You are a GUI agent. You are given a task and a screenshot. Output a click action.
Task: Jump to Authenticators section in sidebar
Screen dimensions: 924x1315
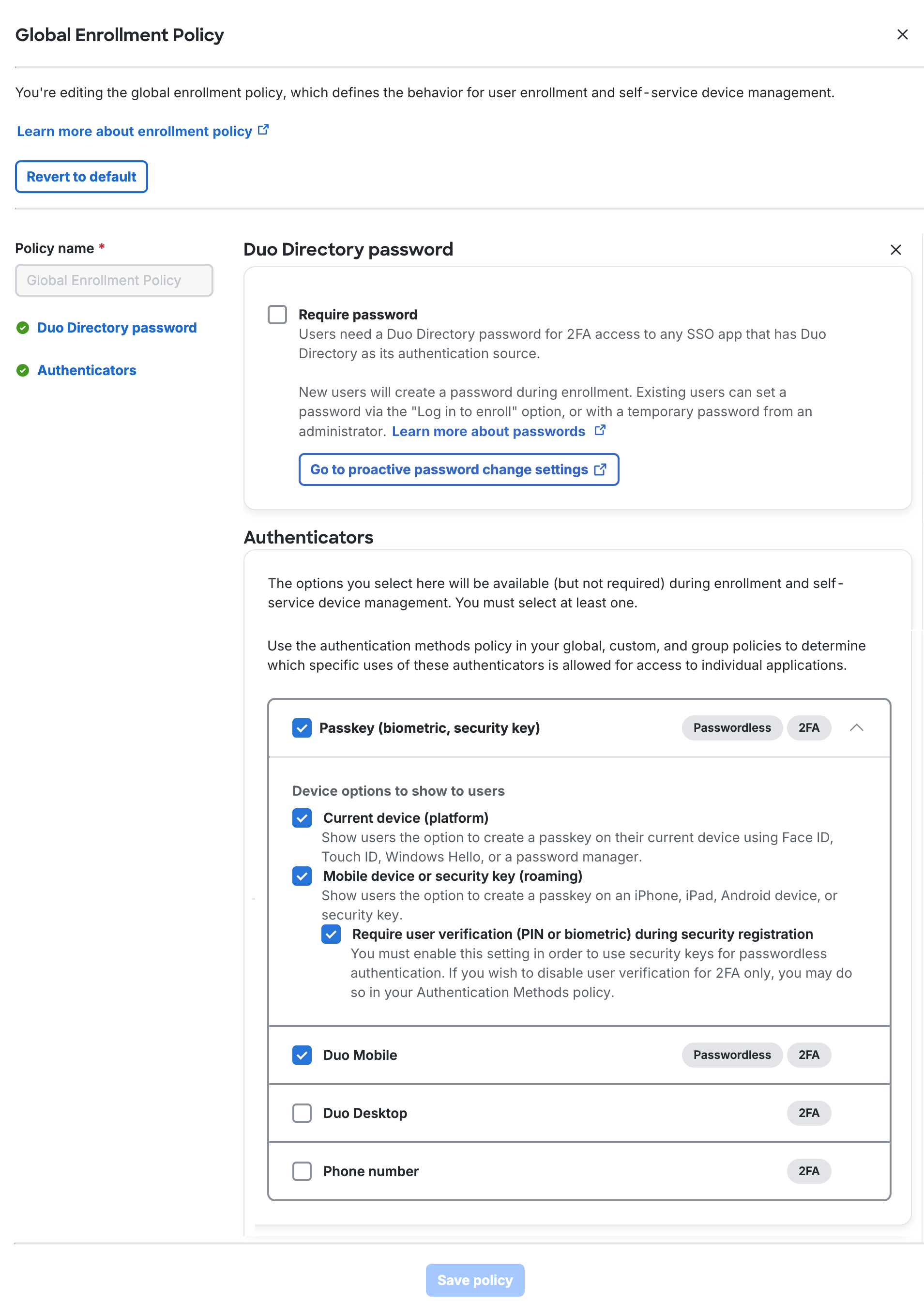click(87, 371)
